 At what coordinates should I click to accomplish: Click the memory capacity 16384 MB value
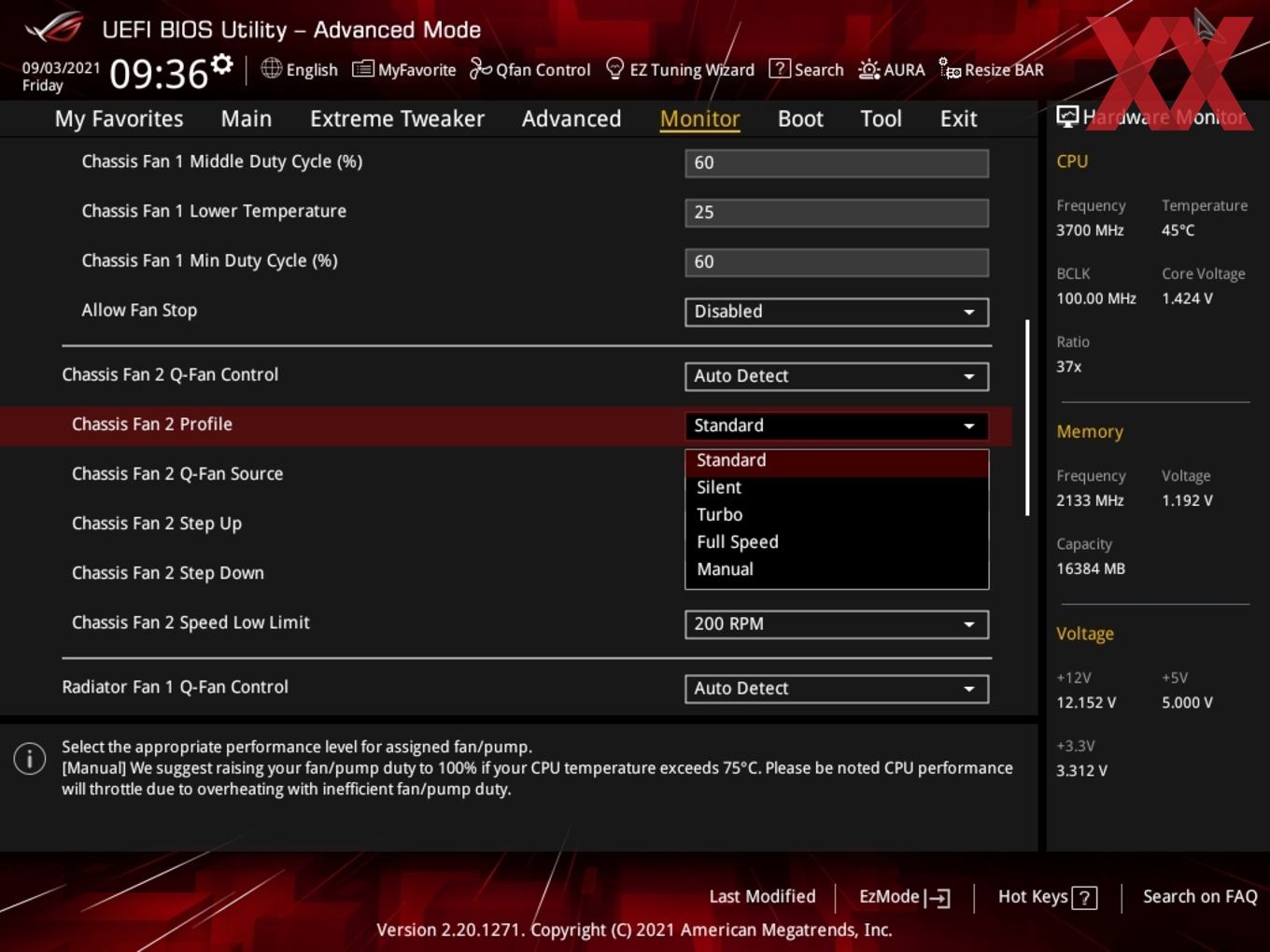[x=1091, y=568]
